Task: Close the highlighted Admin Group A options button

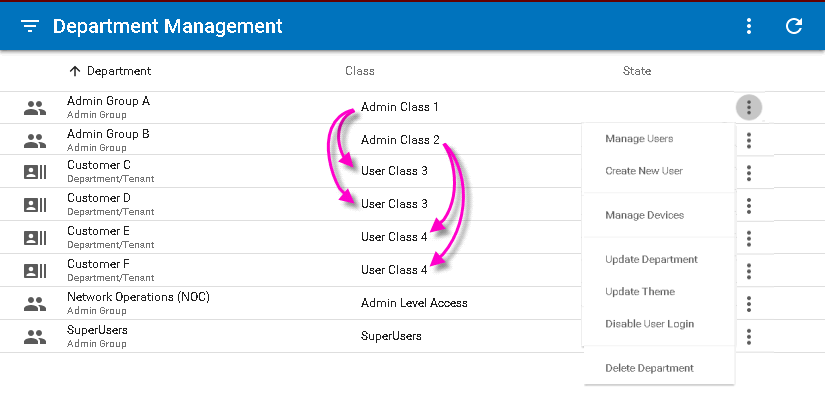Action: click(749, 108)
